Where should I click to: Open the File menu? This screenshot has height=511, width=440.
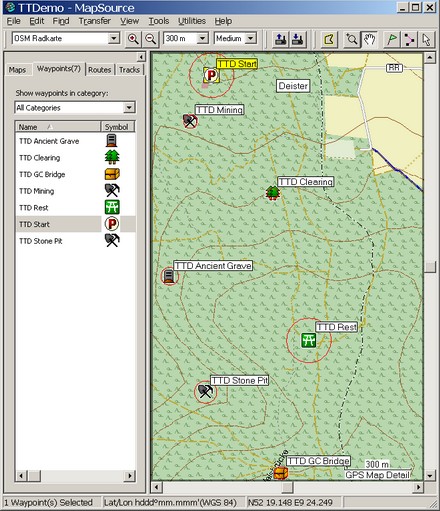point(14,21)
